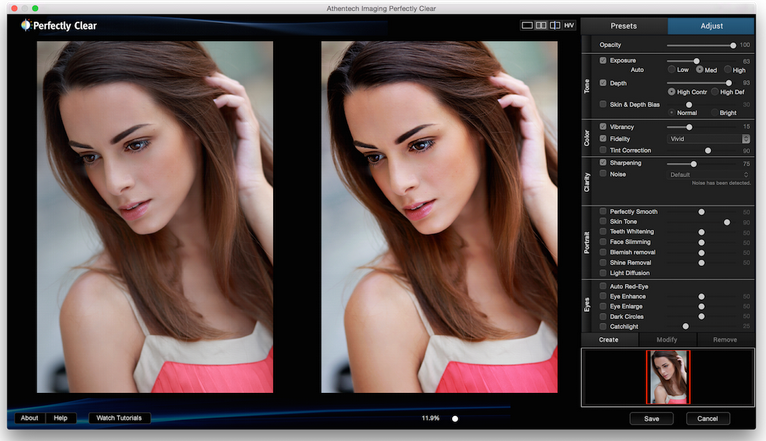Switch to single image view icon
The height and width of the screenshot is (441, 766).
527,25
